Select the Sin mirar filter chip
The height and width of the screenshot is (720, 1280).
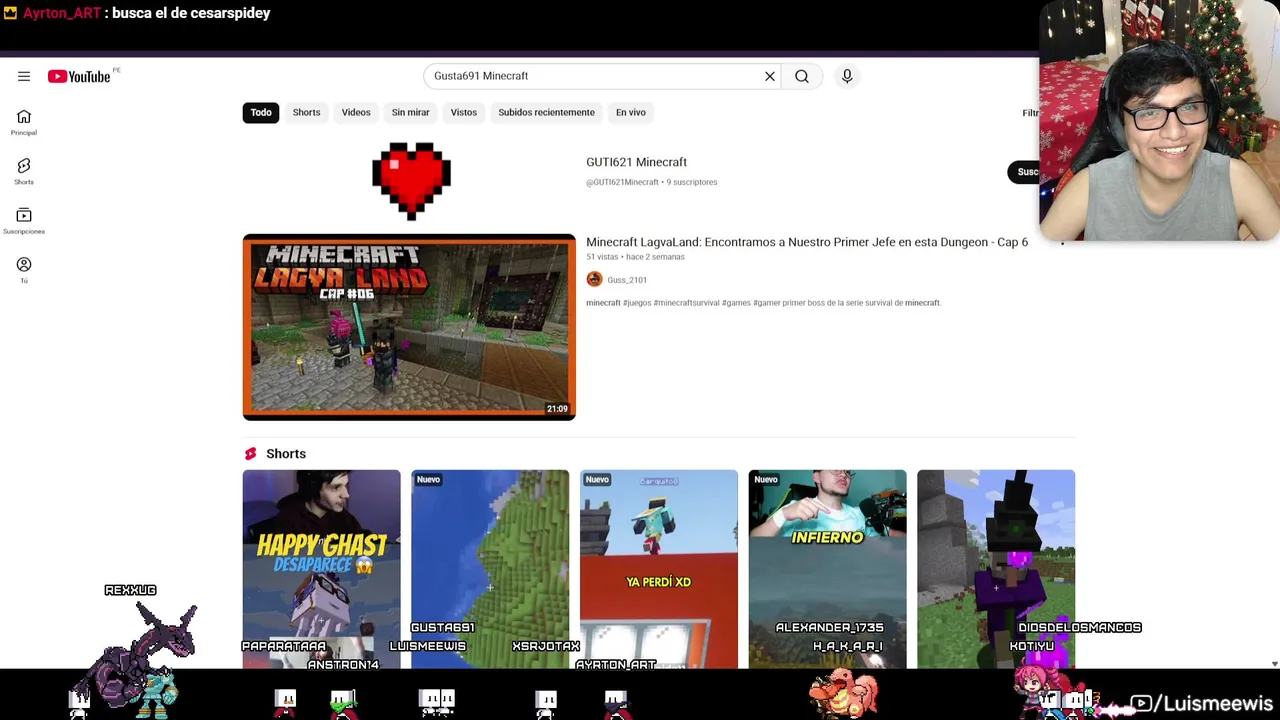click(x=410, y=112)
